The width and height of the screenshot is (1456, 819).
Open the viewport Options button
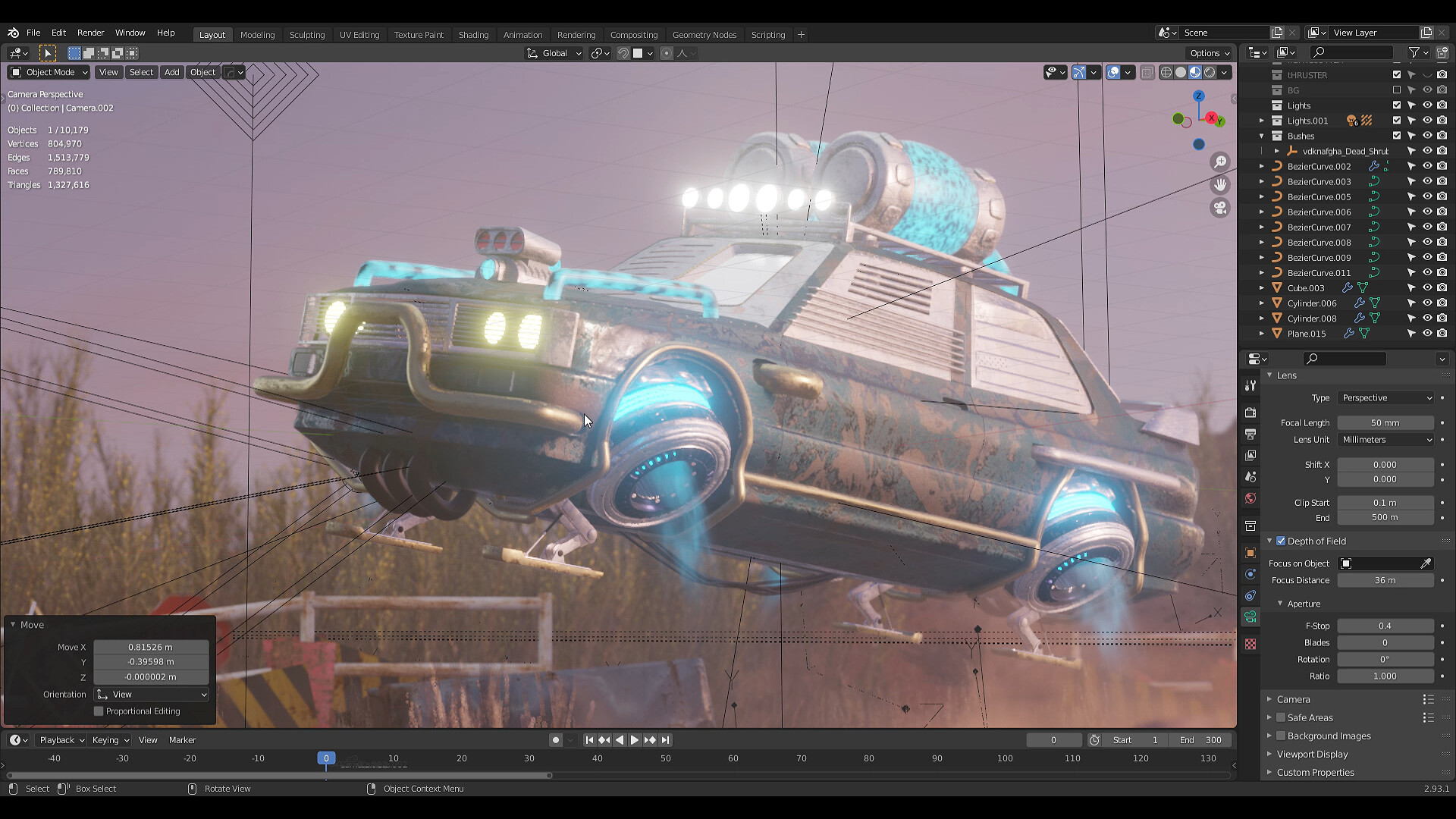[1209, 53]
